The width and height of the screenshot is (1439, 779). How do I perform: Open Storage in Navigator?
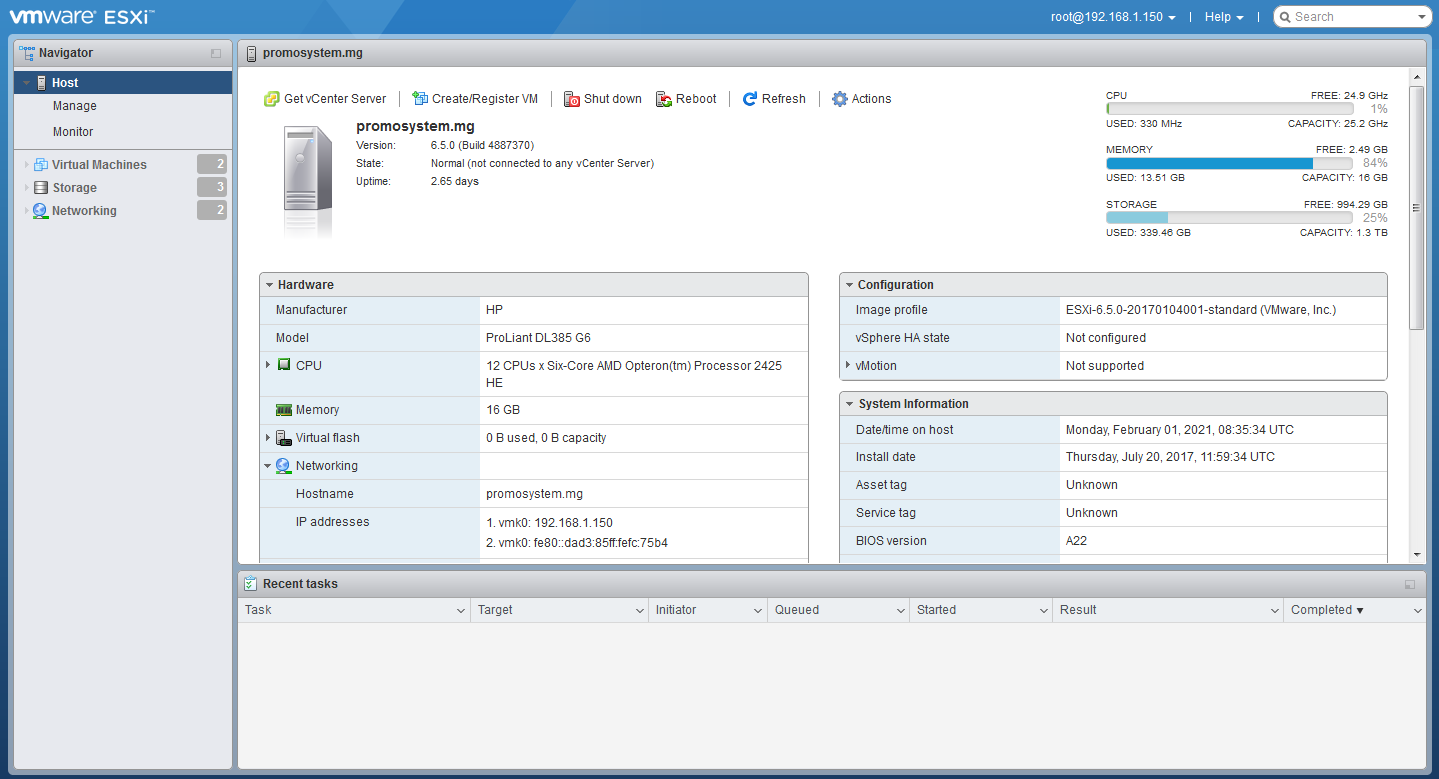point(74,188)
